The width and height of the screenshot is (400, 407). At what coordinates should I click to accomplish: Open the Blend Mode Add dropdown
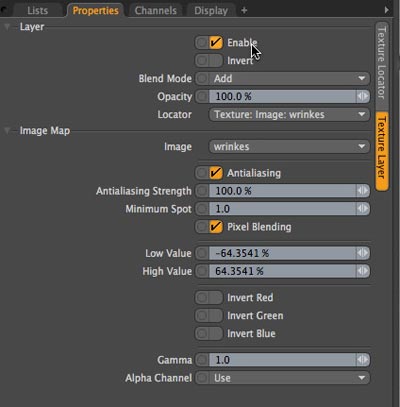point(289,79)
